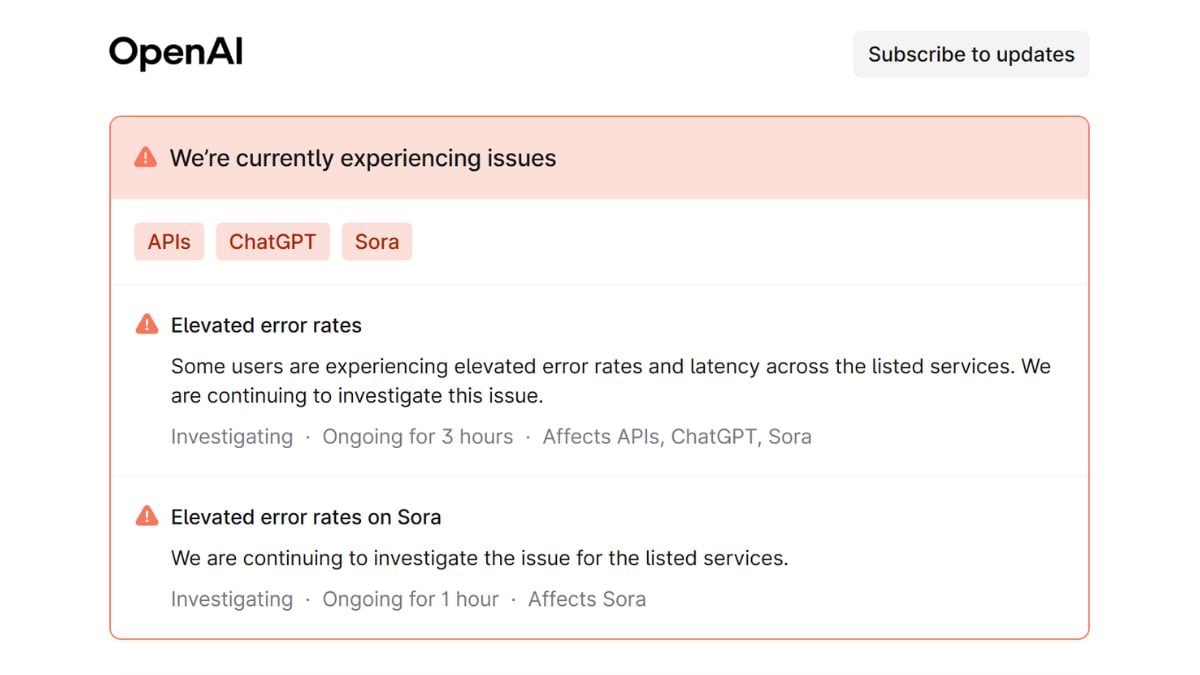Viewport: 1200px width, 675px height.
Task: Click the Ongoing for 1 hour text
Action: [410, 600]
